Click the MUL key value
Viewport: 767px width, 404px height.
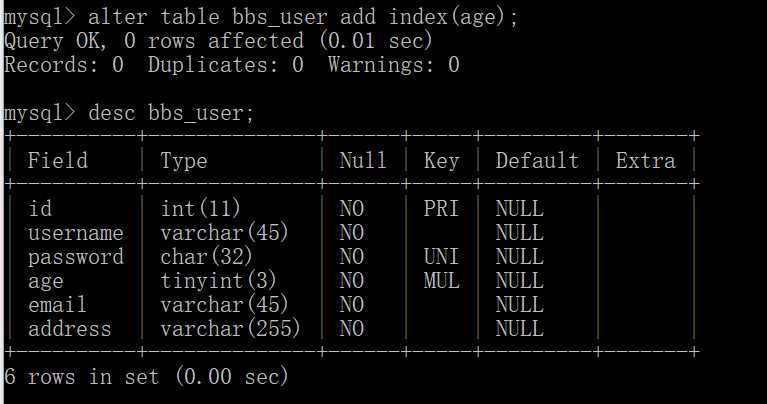(x=441, y=281)
